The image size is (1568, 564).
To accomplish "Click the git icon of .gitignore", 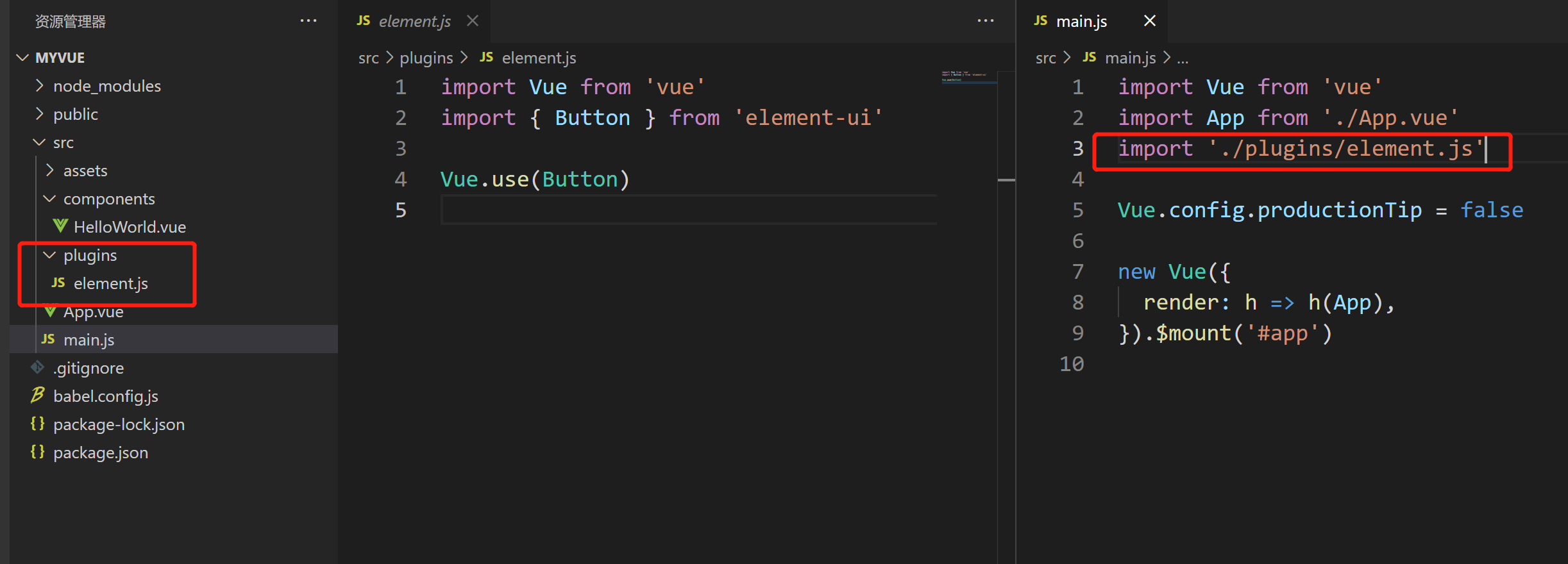I will pyautogui.click(x=38, y=367).
